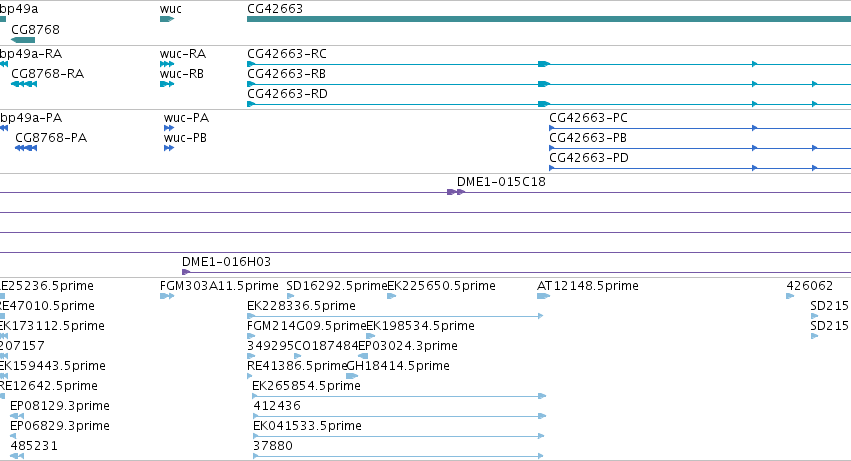Click the wuc-RA transcript arrows
Image resolution: width=851 pixels, height=461 pixels.
click(x=167, y=64)
